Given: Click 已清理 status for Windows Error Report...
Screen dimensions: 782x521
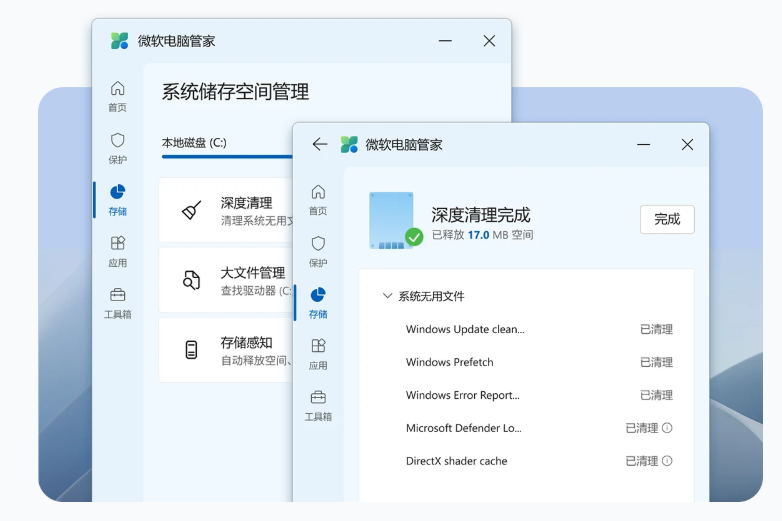Looking at the screenshot, I should click(x=656, y=395).
